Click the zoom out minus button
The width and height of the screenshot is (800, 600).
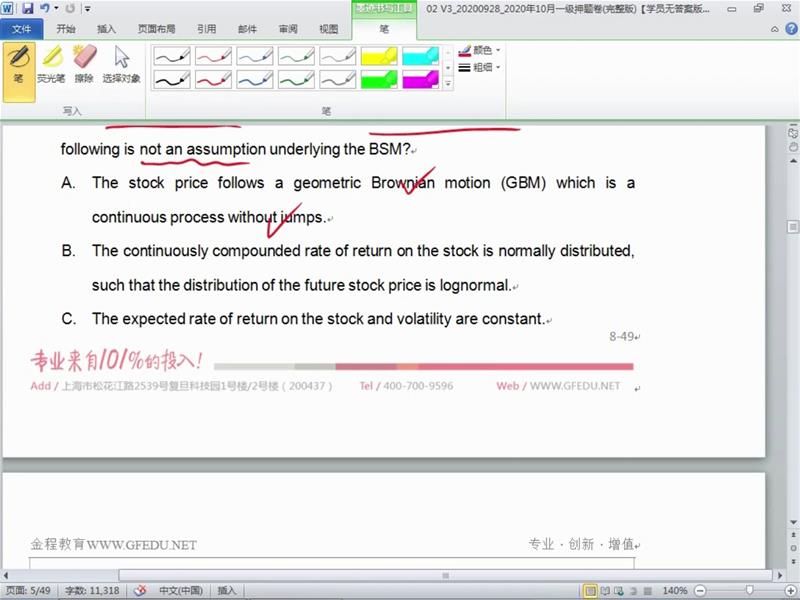(701, 591)
